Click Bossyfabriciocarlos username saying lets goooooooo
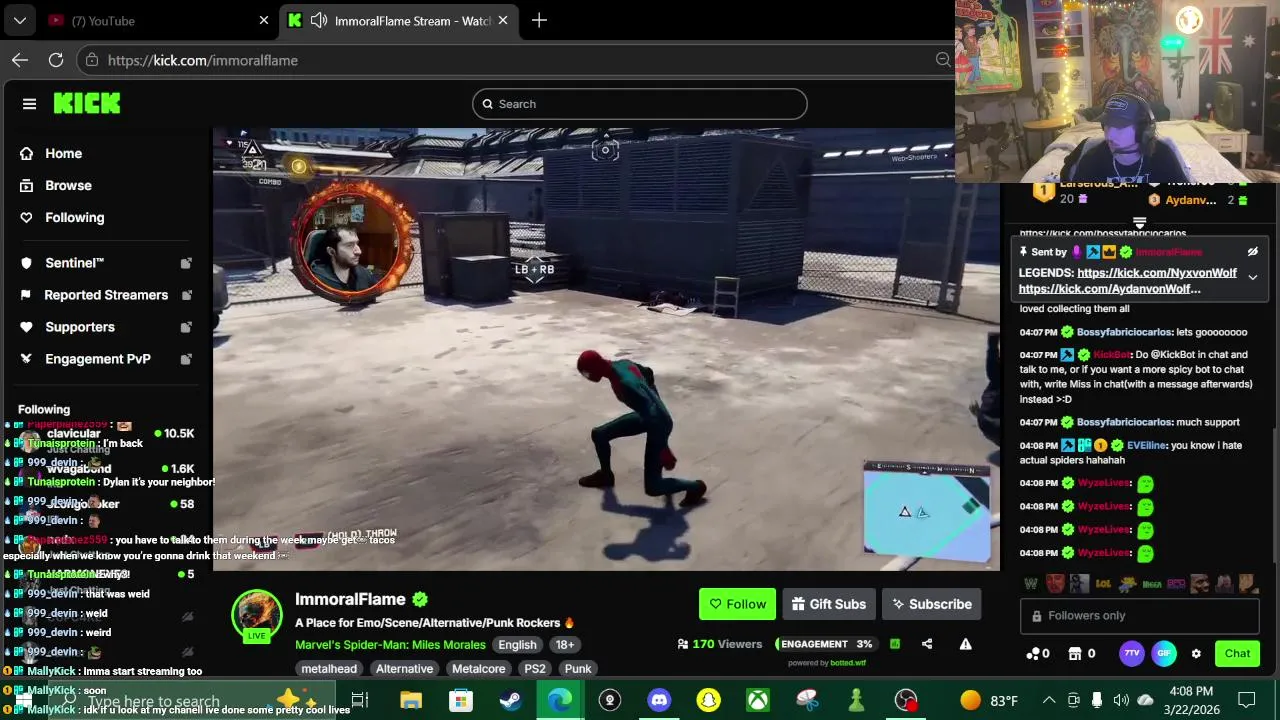The height and width of the screenshot is (720, 1280). point(1124,332)
